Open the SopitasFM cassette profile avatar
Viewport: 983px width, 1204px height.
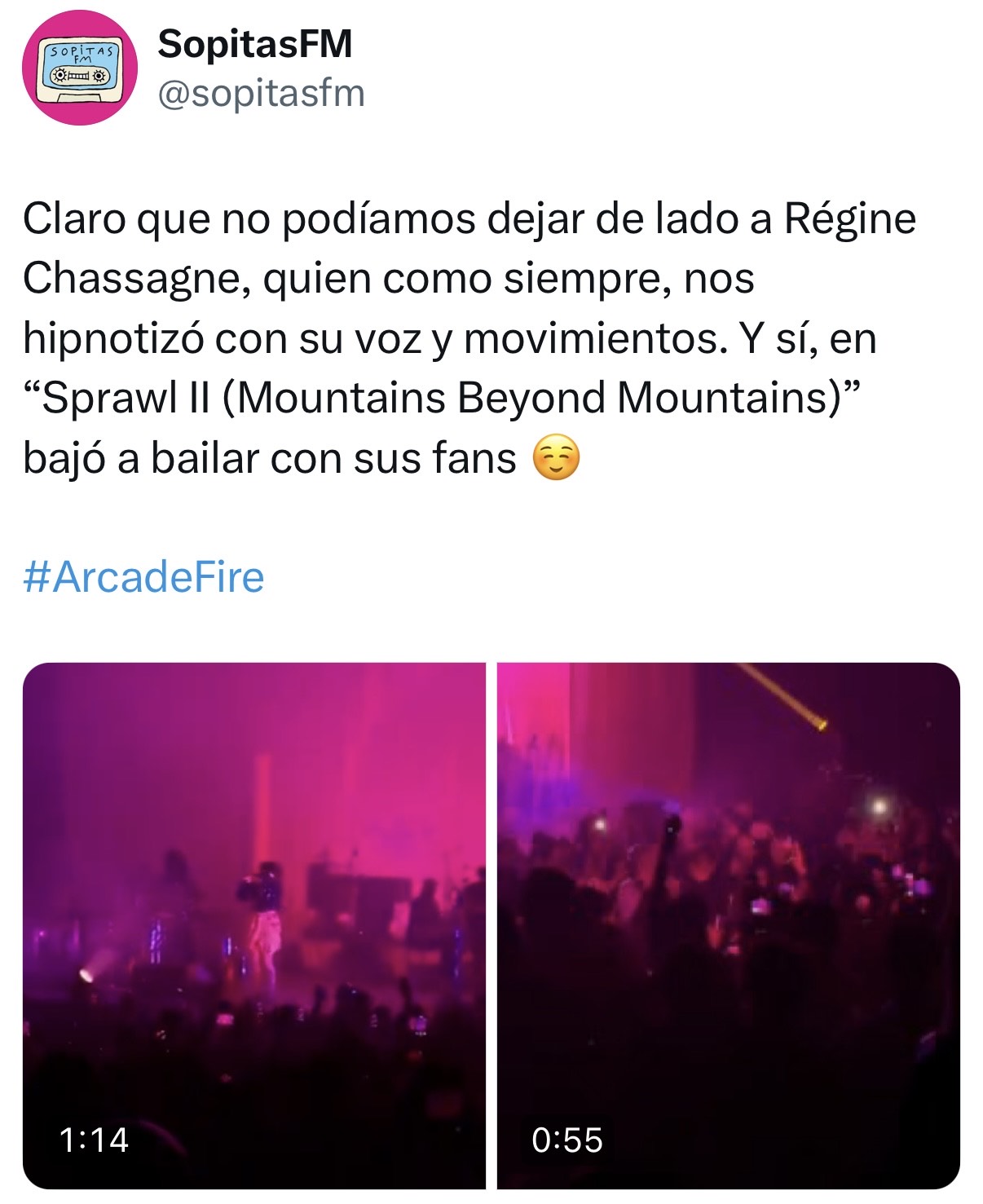(x=79, y=68)
